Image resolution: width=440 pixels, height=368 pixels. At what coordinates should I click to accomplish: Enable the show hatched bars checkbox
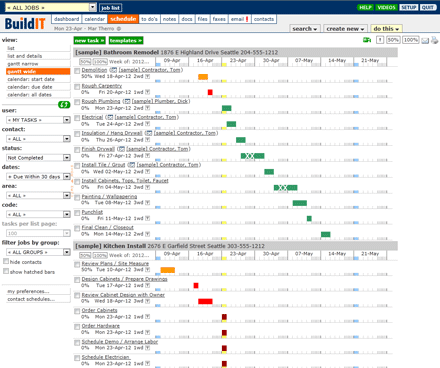(x=6, y=271)
